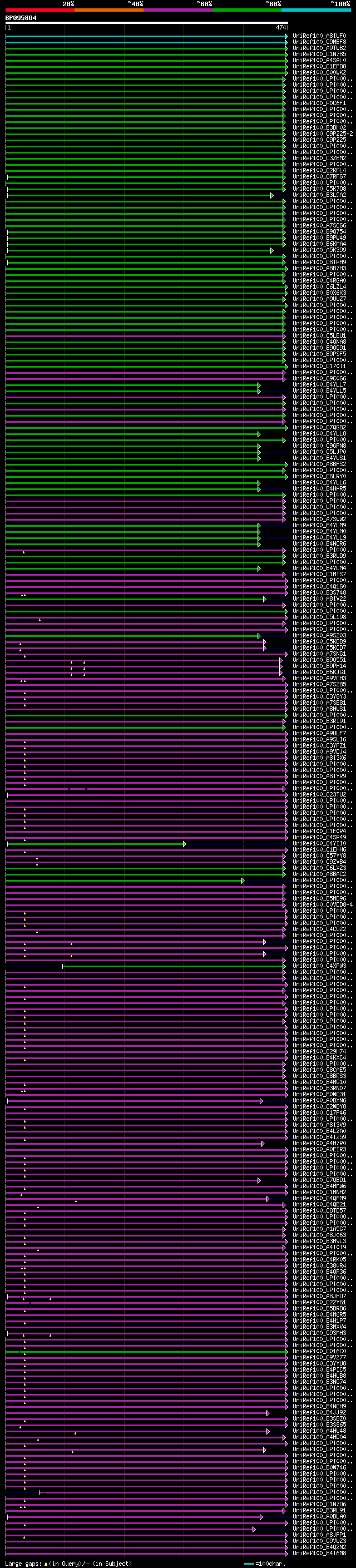Click the UniRef100_A7SNG1 entry

coord(319,654)
